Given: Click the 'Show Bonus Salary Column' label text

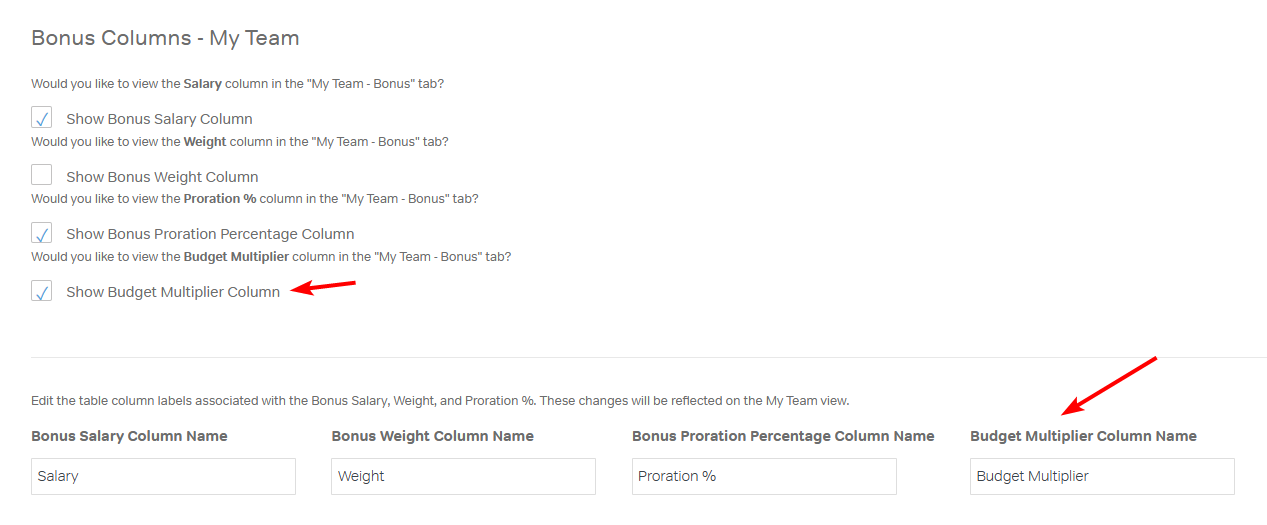Looking at the screenshot, I should 159,119.
